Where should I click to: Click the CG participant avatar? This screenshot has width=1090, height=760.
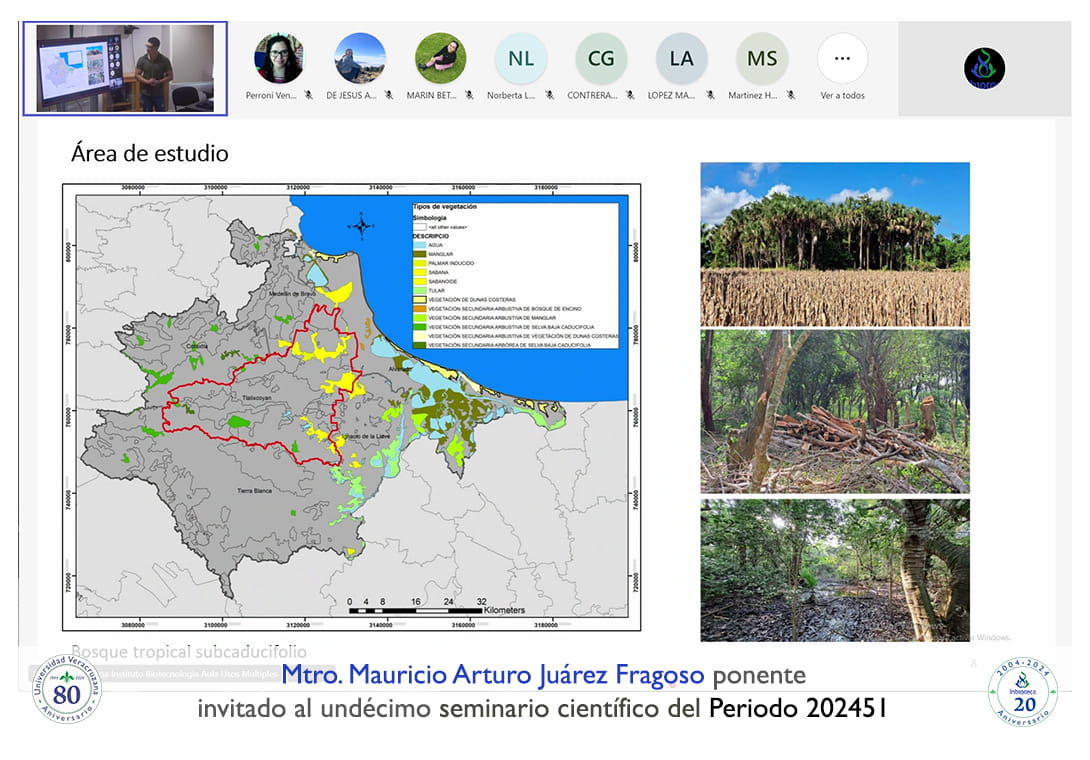601,58
